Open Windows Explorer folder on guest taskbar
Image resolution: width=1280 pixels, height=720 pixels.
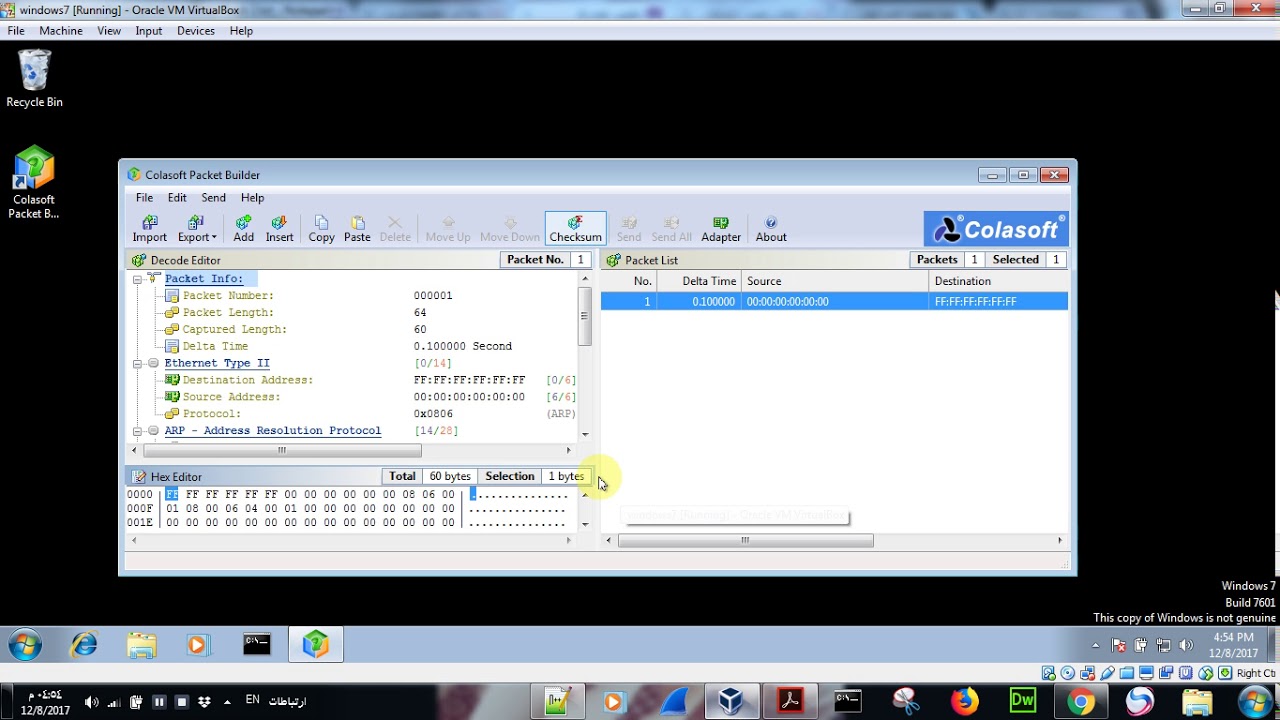(x=141, y=645)
